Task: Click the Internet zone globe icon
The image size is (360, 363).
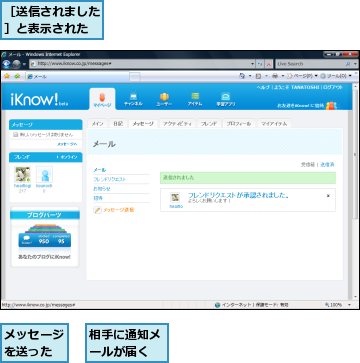Action: pyautogui.click(x=218, y=305)
